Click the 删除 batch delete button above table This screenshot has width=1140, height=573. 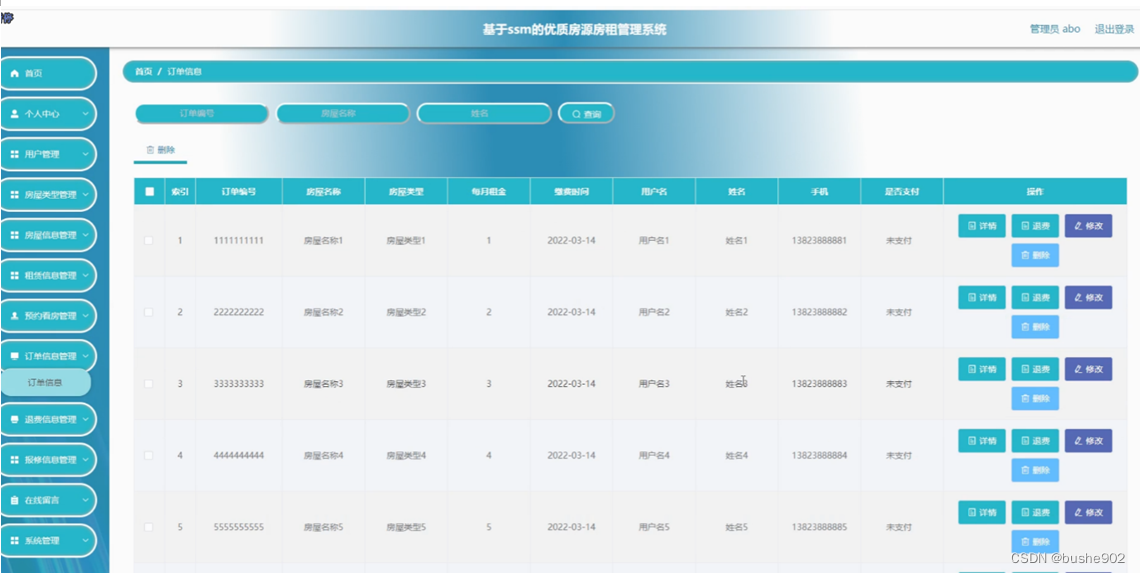(161, 150)
